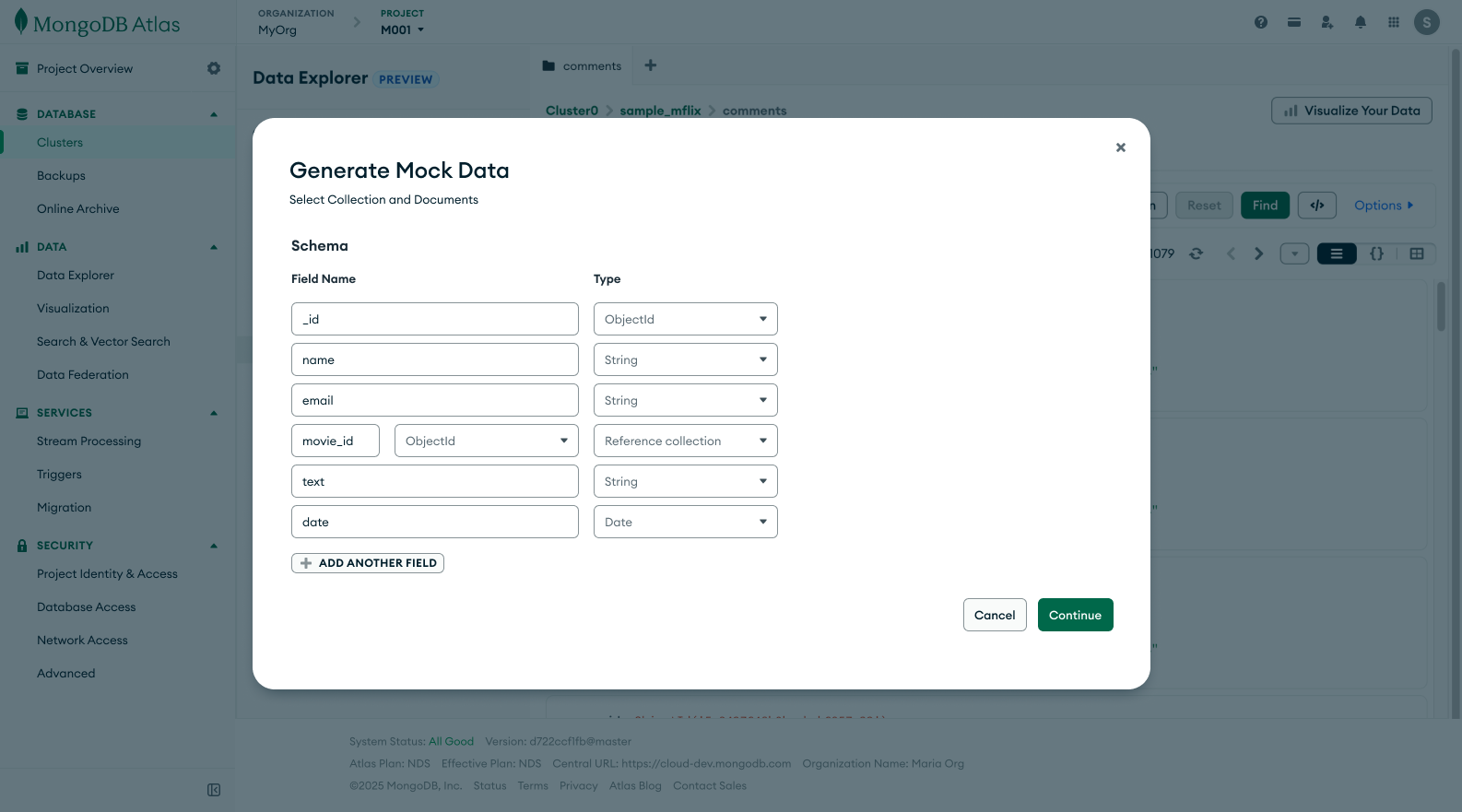Click the page vertical scrollbar
This screenshot has width=1462, height=812.
click(1456, 382)
